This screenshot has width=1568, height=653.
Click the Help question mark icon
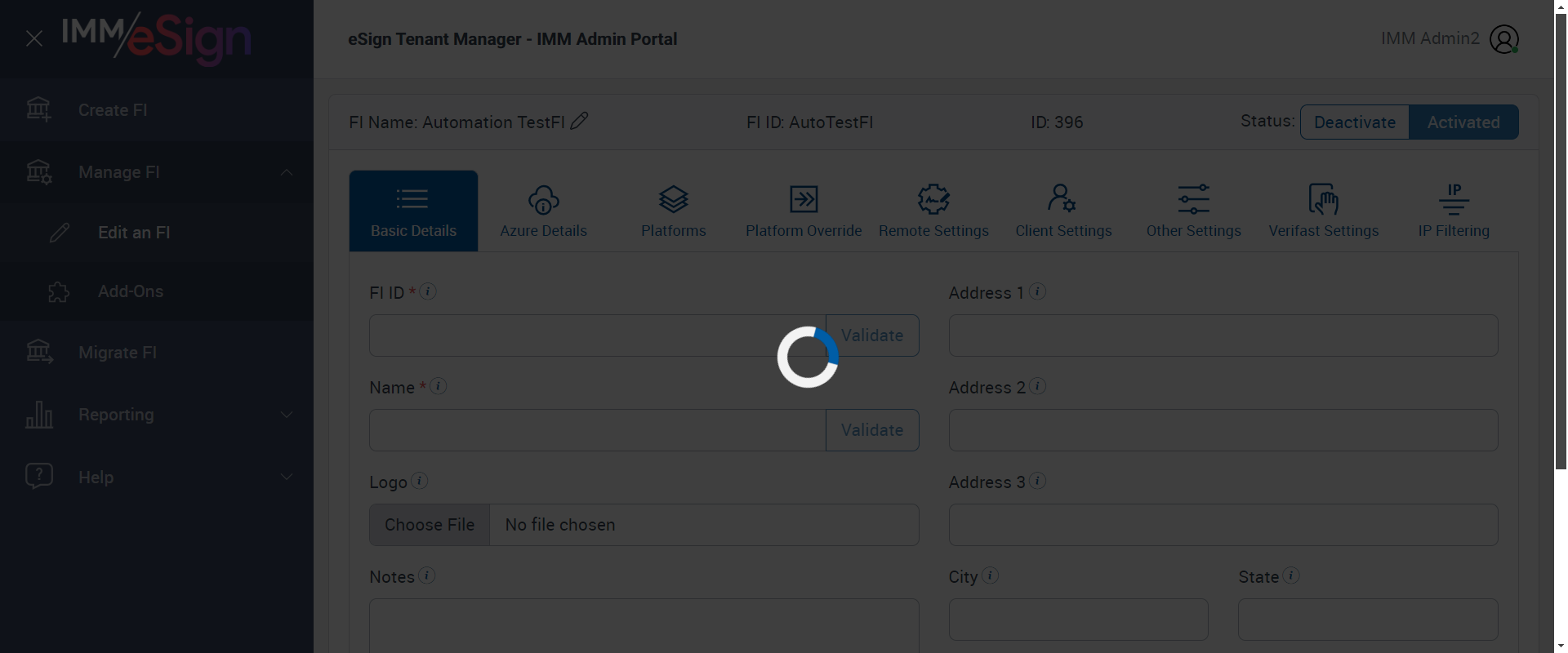(39, 476)
